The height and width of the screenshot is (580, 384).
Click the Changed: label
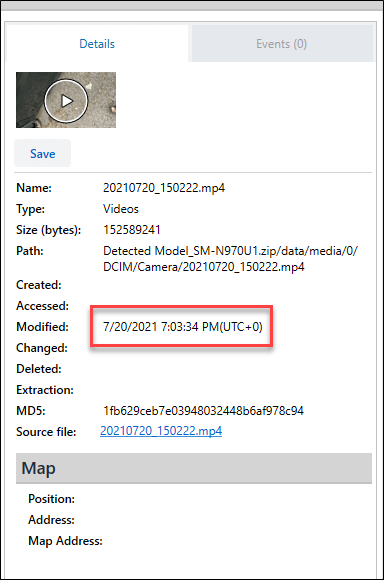point(42,348)
